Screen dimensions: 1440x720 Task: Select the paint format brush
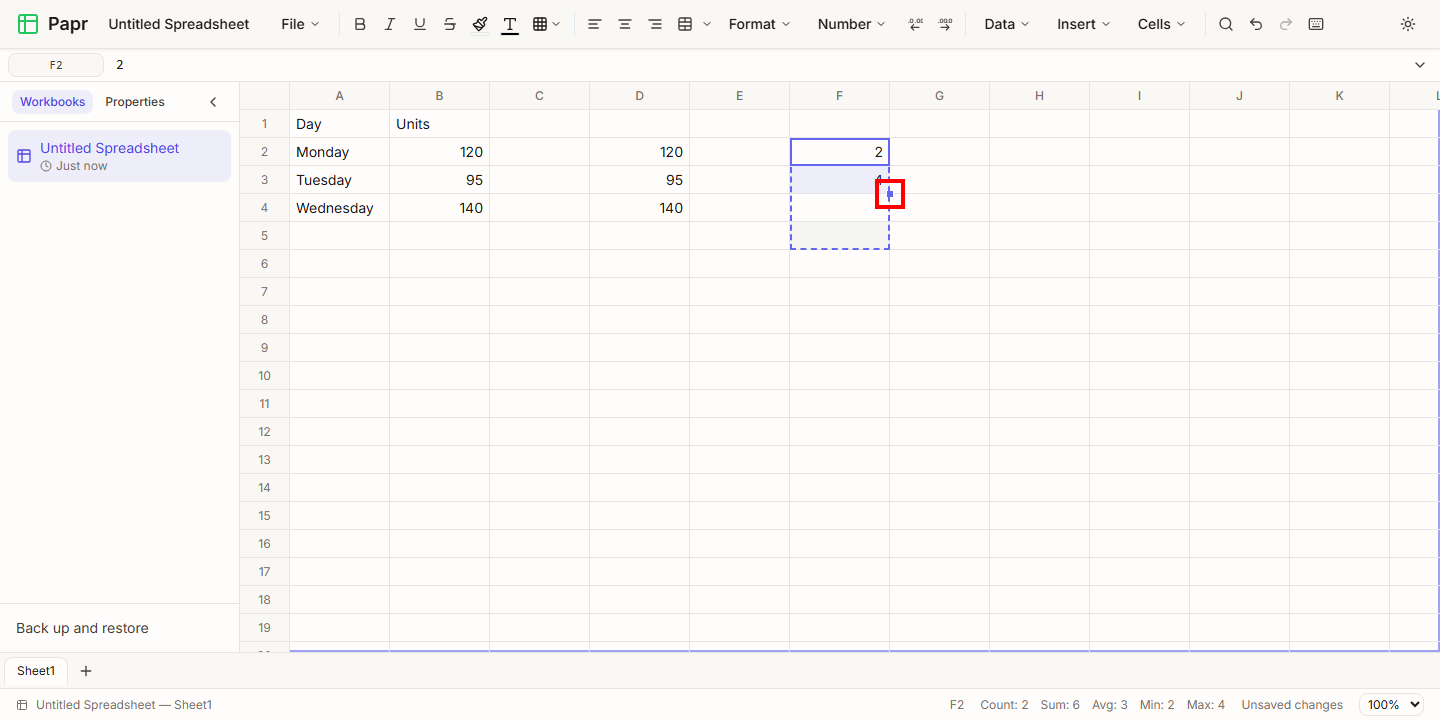pos(480,24)
